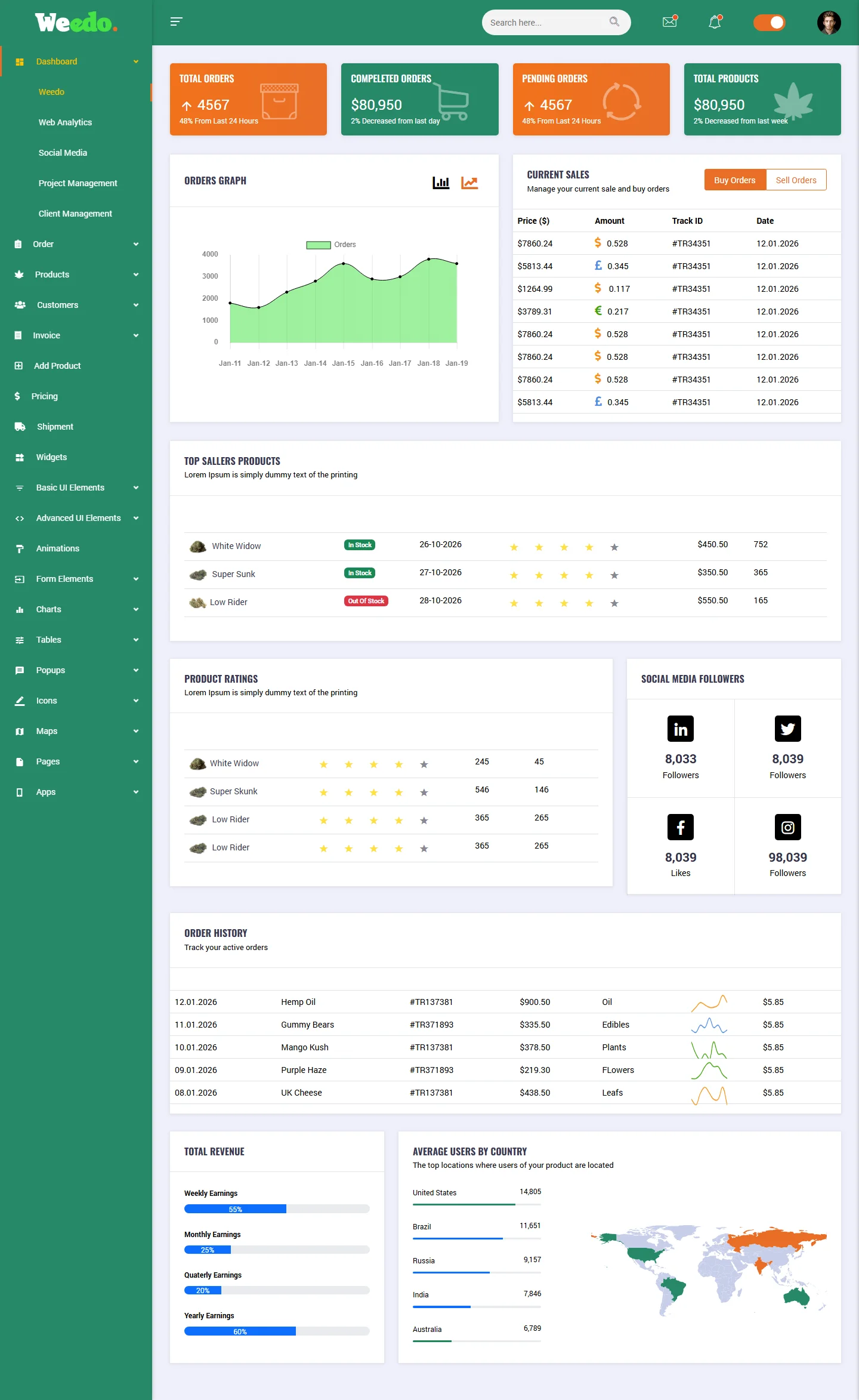Click the Total Products leaf icon
Image resolution: width=859 pixels, height=1400 pixels.
(x=793, y=100)
